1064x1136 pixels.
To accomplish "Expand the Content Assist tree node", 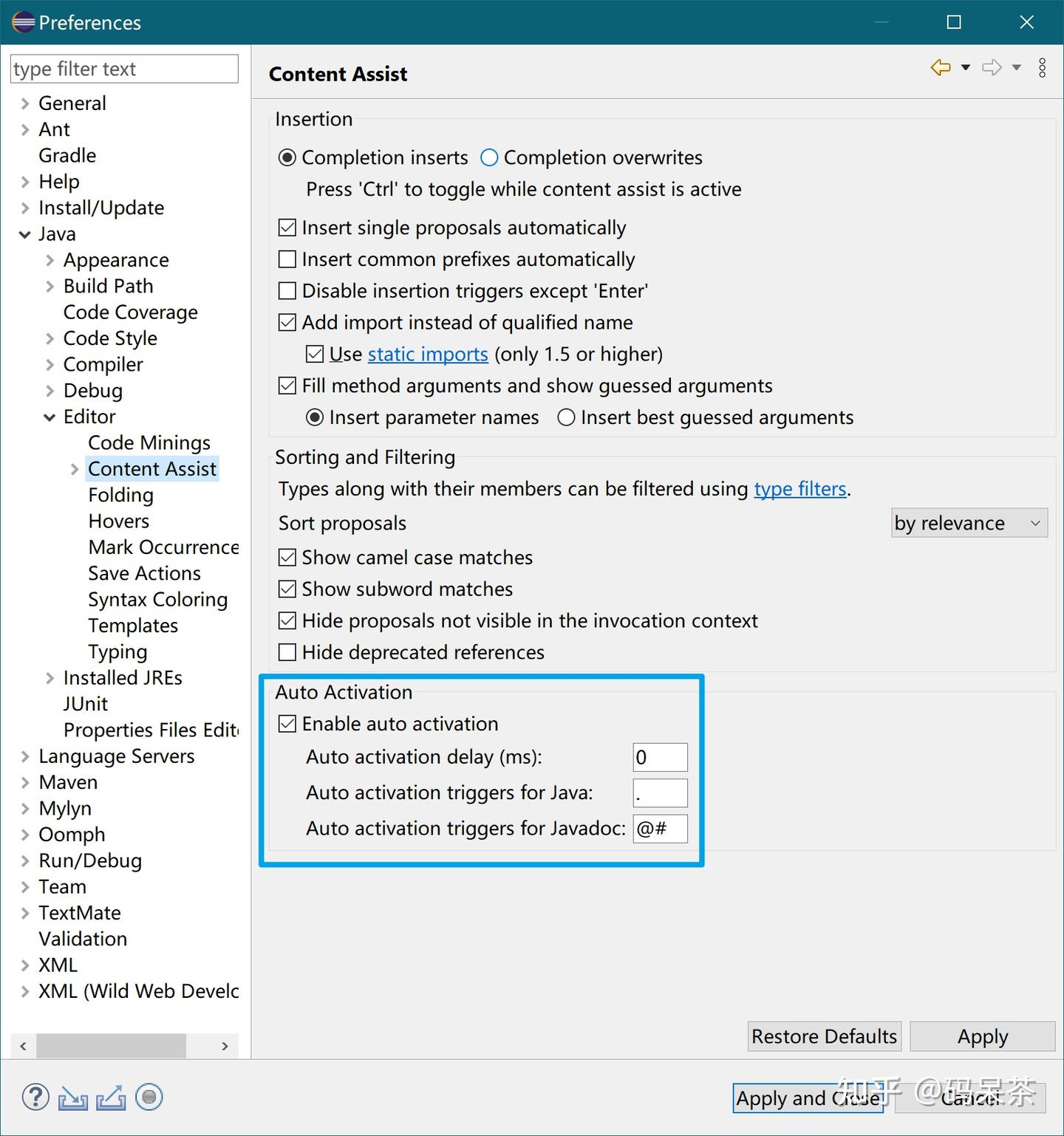I will pos(75,470).
